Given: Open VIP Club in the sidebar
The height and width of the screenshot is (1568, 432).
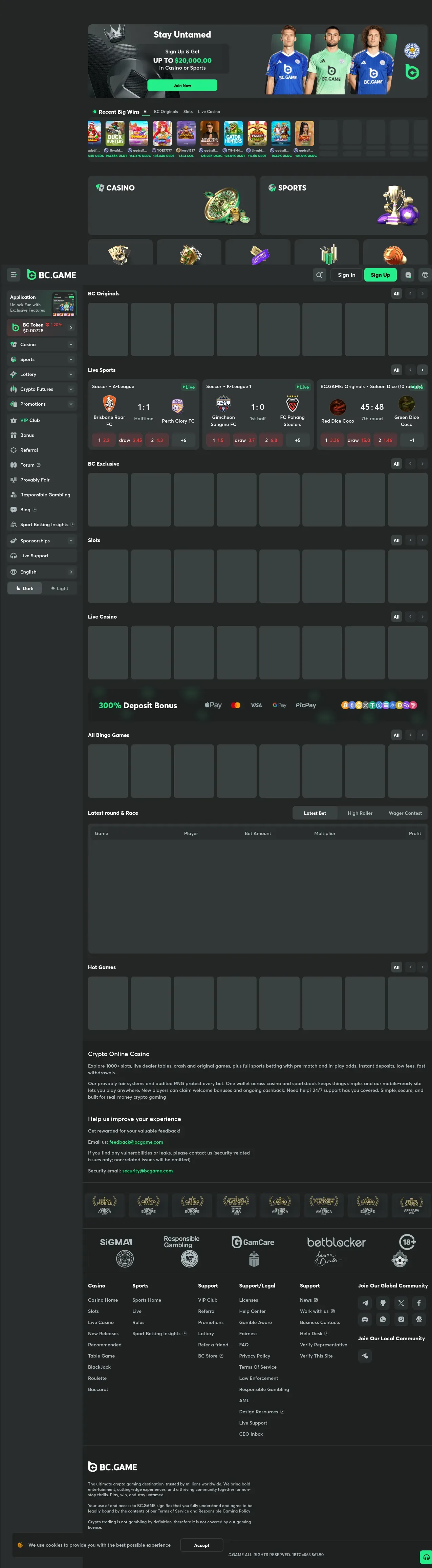Looking at the screenshot, I should 42,420.
